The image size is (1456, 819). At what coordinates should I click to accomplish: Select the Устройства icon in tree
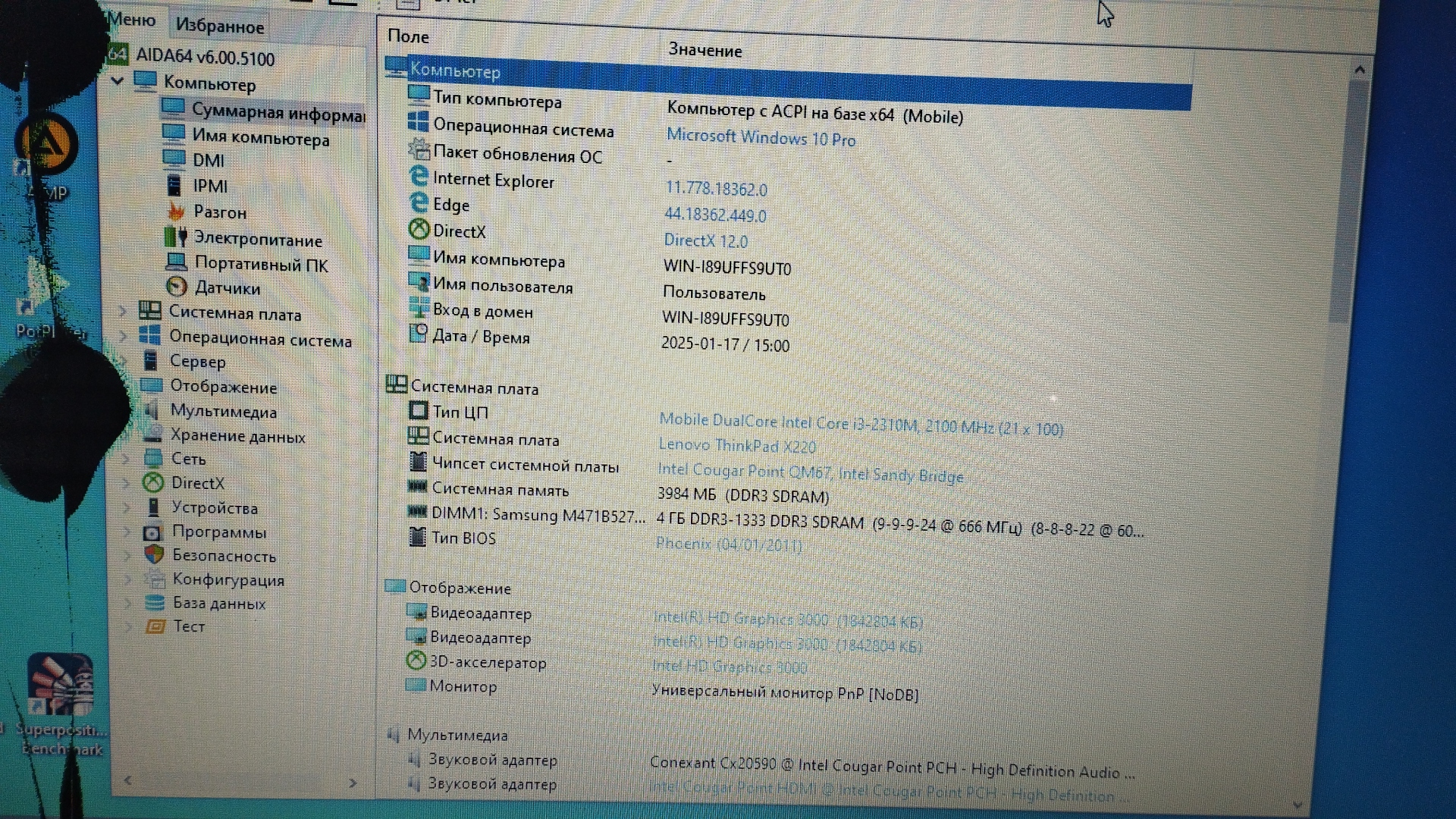(x=154, y=507)
